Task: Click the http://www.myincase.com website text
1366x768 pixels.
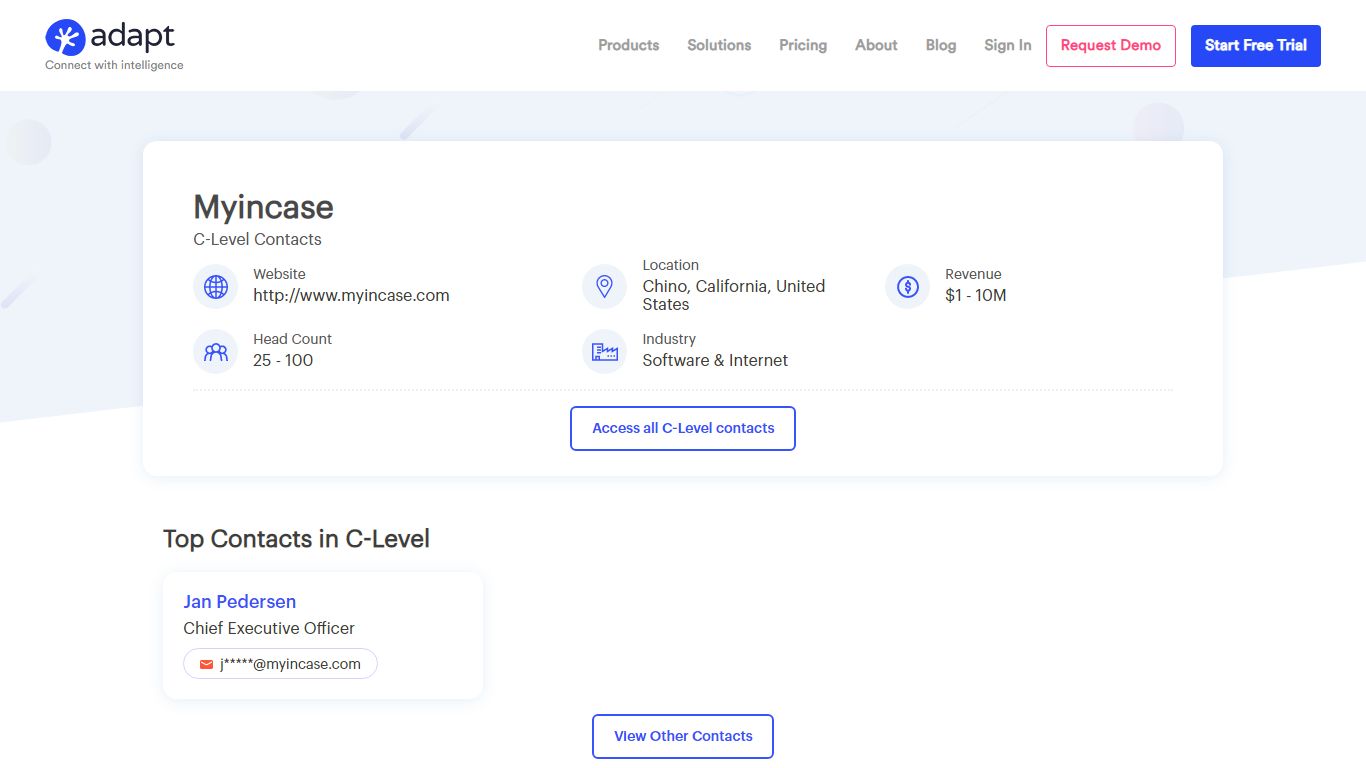Action: (351, 295)
